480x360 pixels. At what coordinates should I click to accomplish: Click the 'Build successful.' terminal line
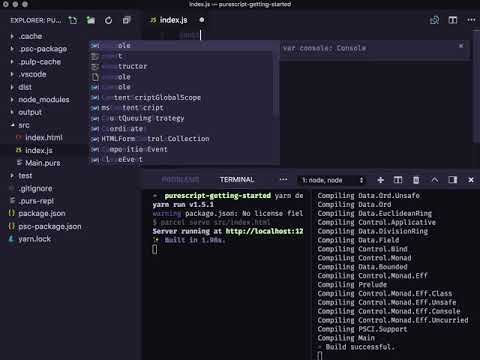tap(360, 347)
